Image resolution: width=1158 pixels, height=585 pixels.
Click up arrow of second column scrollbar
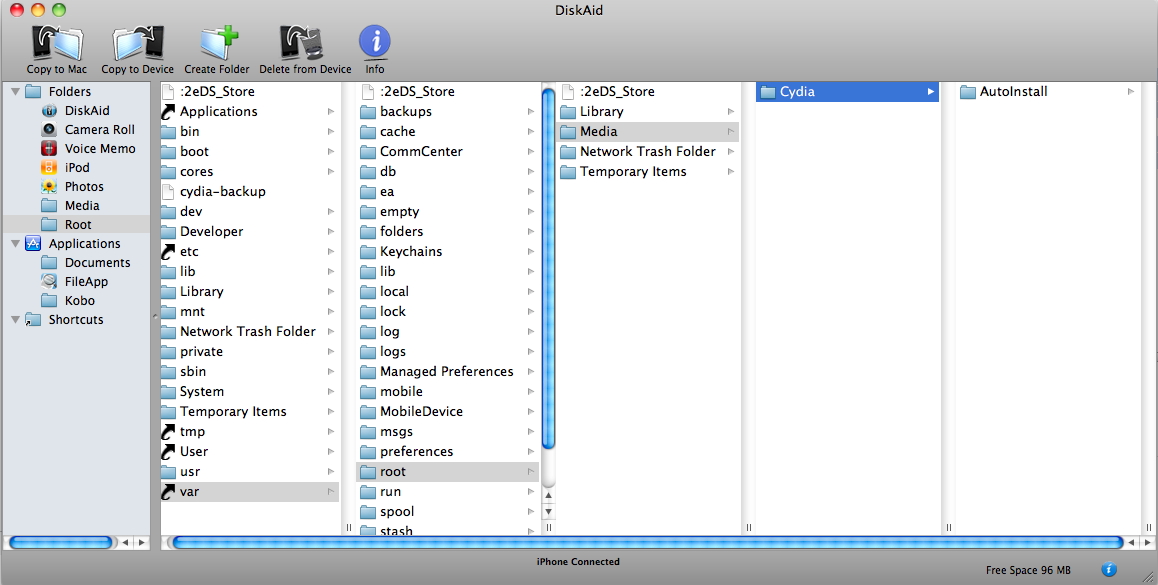click(x=548, y=496)
